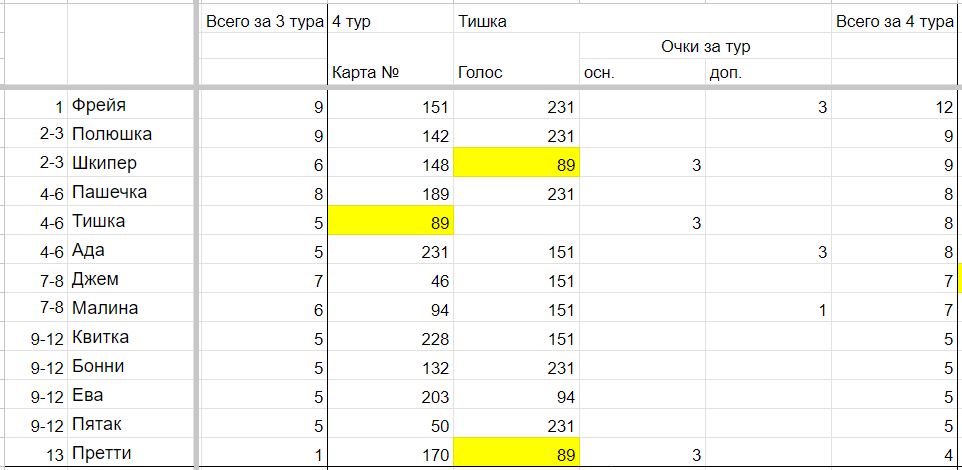Screen dimensions: 962x470
Task: Select the yellow Голос cell in Шкипер row
Action: 517,163
